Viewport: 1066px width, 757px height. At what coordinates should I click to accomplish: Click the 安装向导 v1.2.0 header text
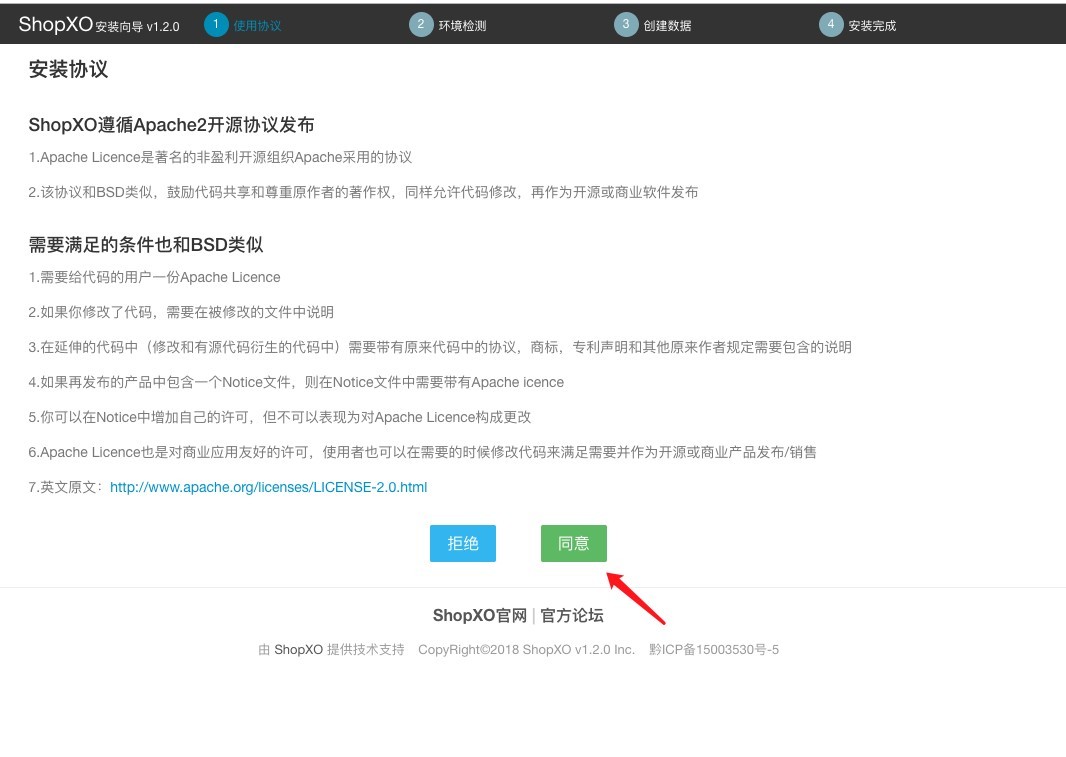(137, 27)
